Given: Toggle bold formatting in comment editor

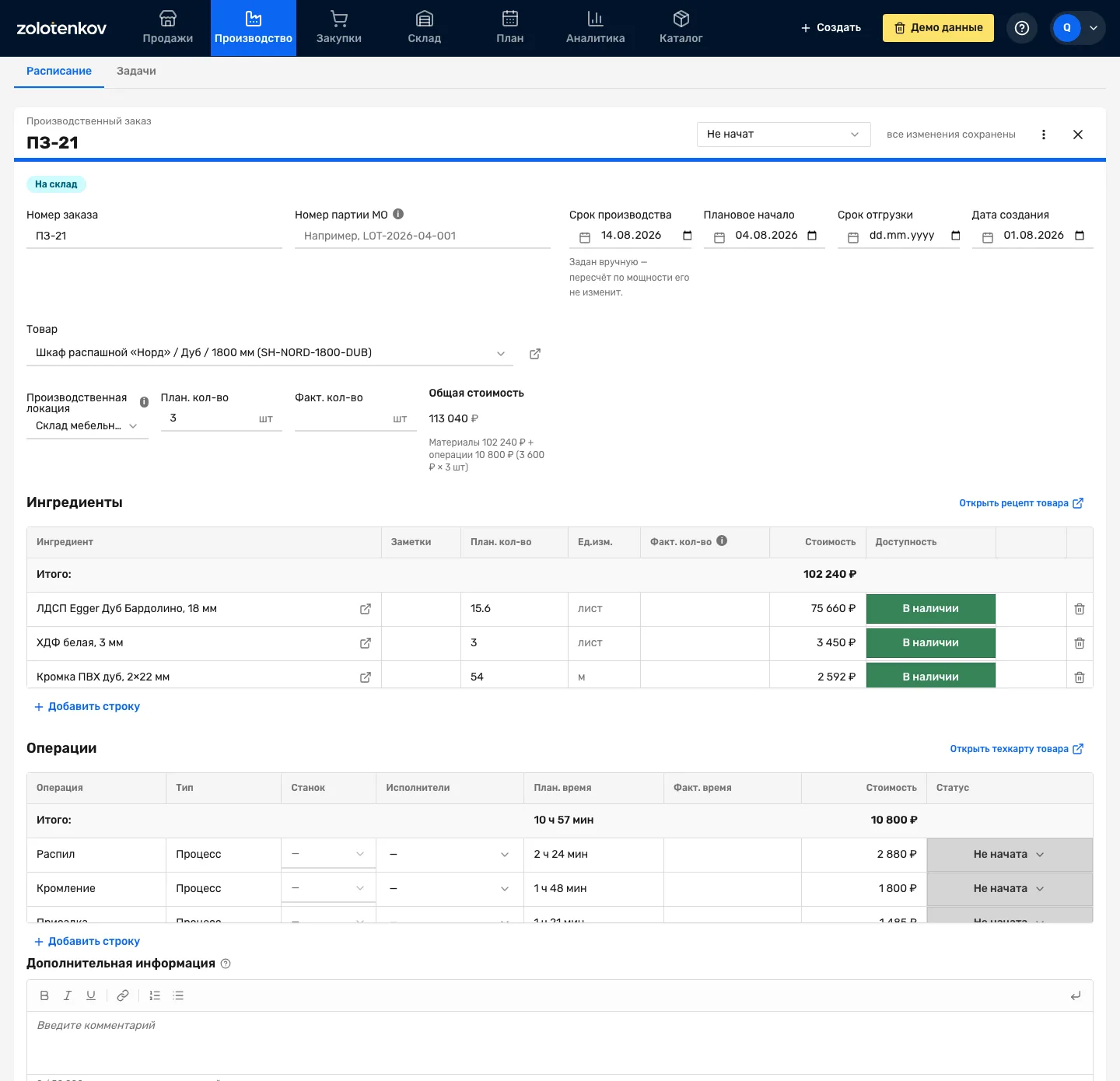Looking at the screenshot, I should 44,995.
